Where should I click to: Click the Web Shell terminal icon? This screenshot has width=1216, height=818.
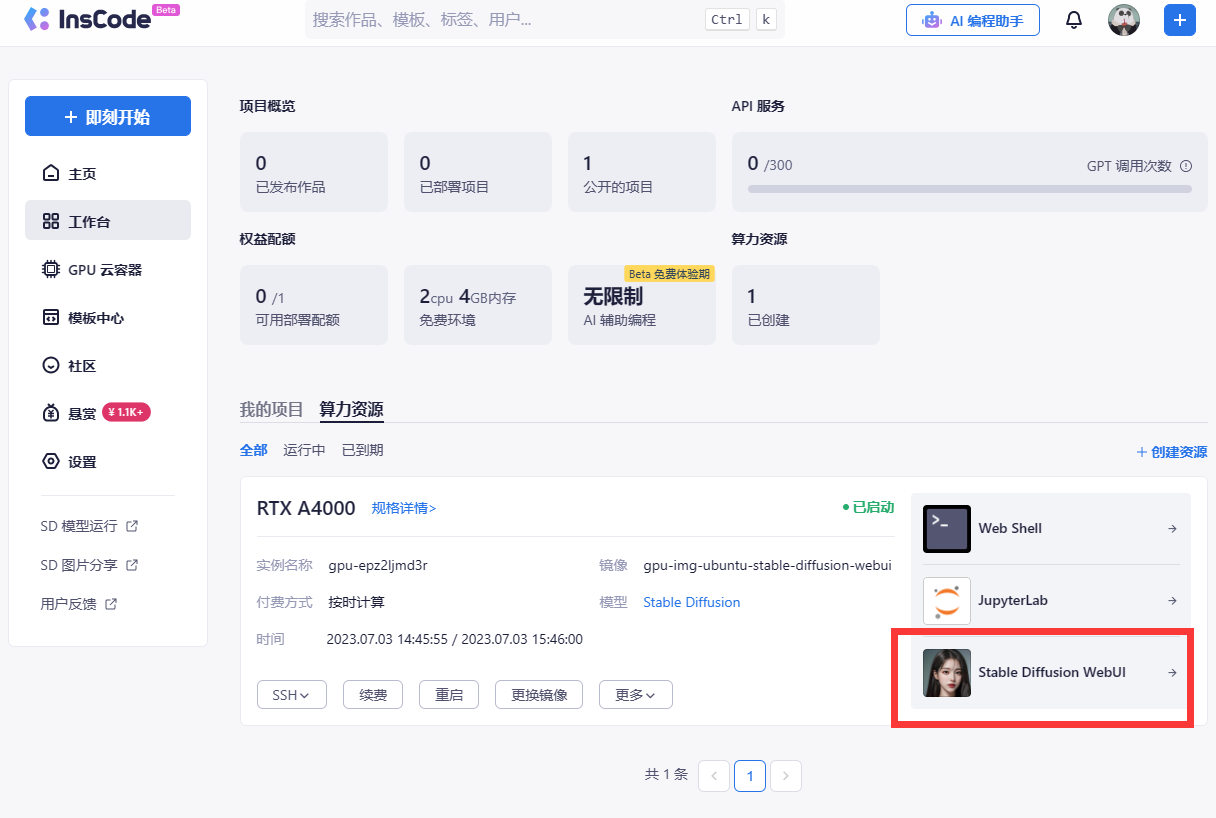pos(947,529)
